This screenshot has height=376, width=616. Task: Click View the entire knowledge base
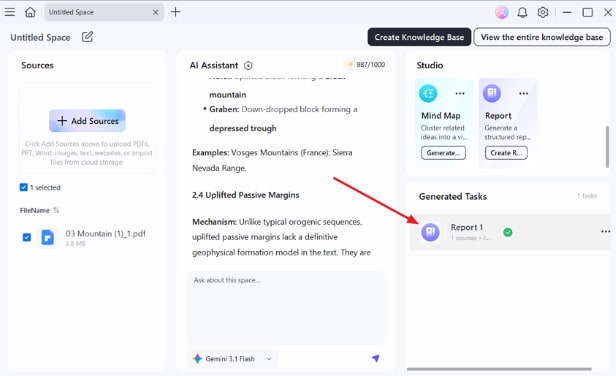tap(542, 37)
